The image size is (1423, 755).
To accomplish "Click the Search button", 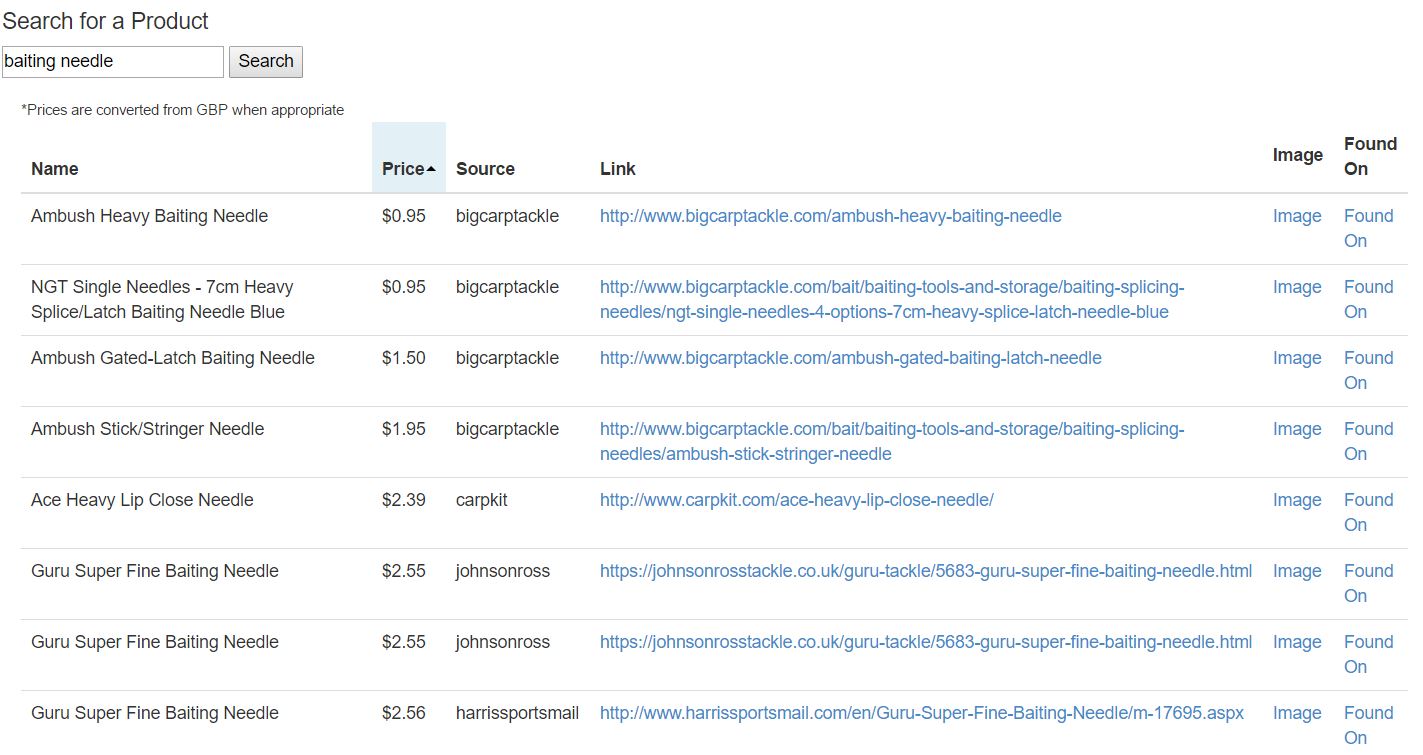I will coord(265,61).
